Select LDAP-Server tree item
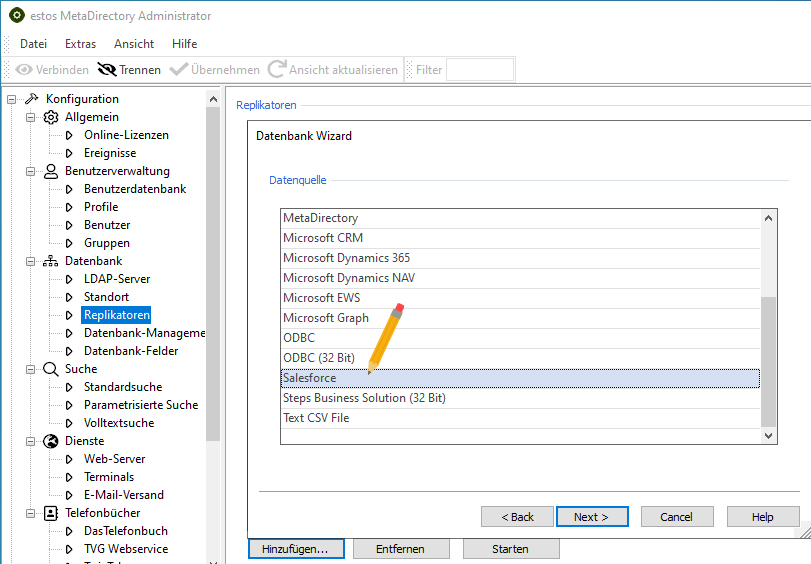Viewport: 811px width, 564px height. (x=117, y=279)
